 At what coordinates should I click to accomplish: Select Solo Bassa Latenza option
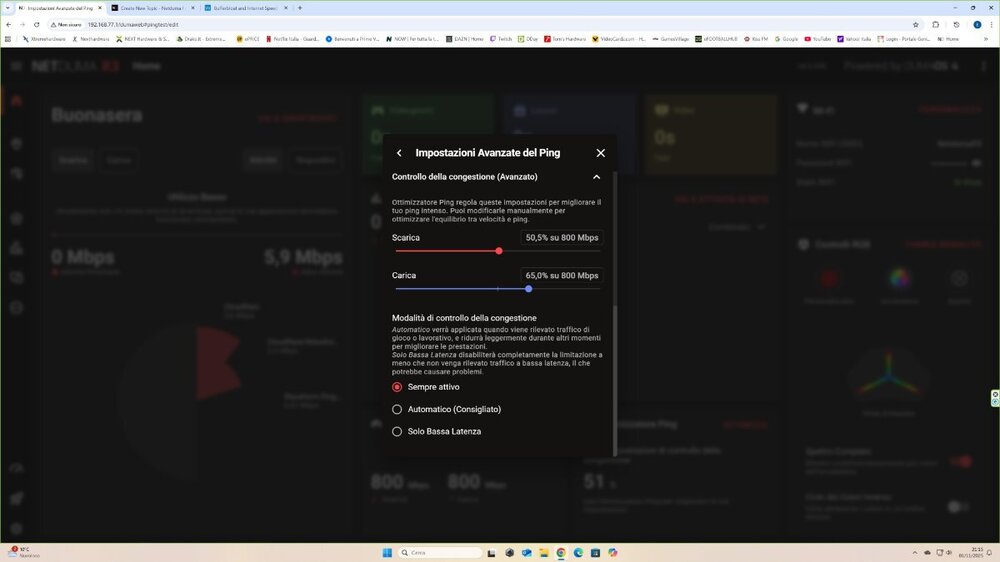click(397, 431)
